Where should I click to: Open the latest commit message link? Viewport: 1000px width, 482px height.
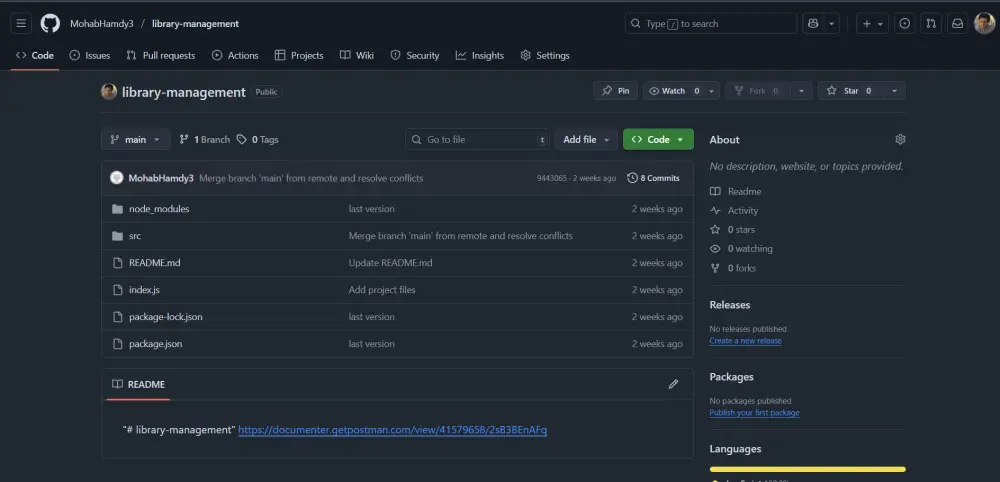click(311, 179)
